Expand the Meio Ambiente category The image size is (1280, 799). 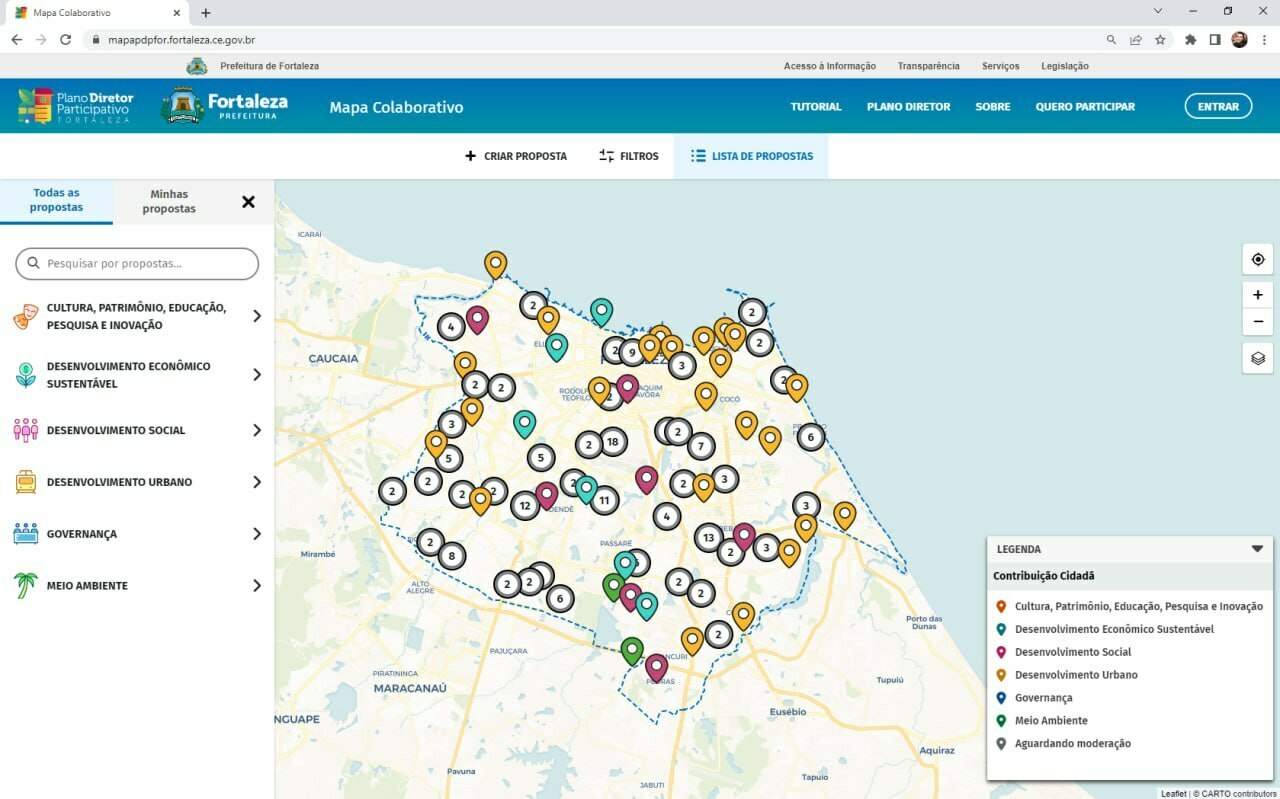pos(256,586)
